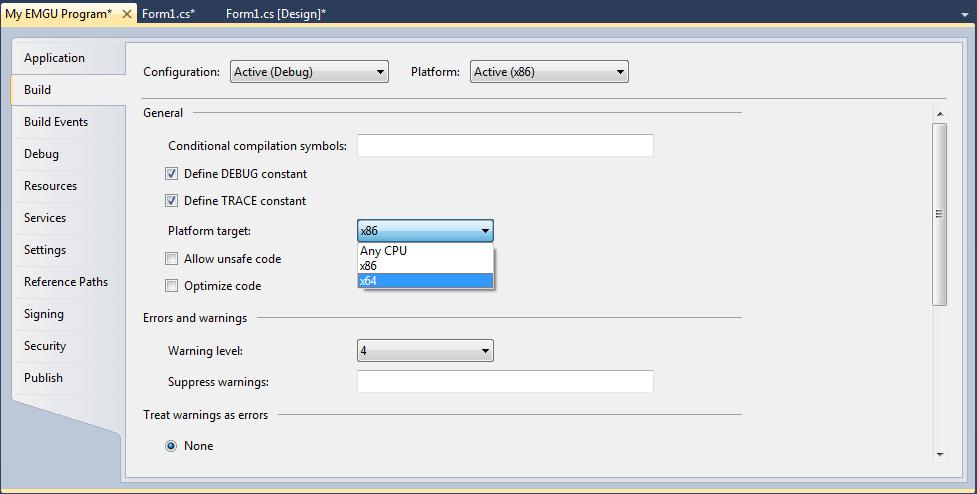Switch to the Form1.cs tab

click(x=168, y=14)
